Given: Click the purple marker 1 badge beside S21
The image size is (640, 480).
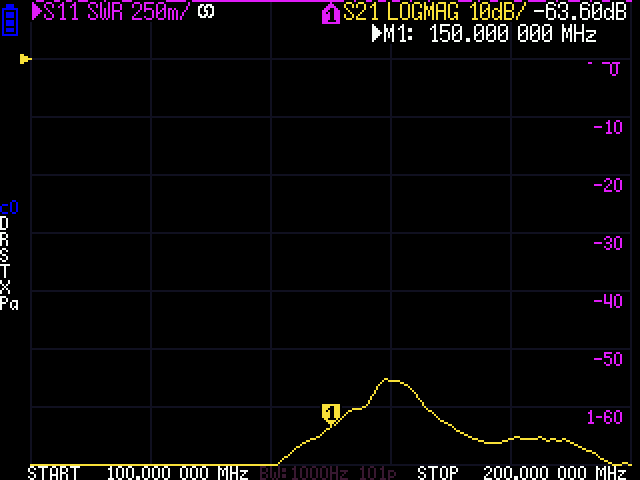Looking at the screenshot, I should 330,14.
